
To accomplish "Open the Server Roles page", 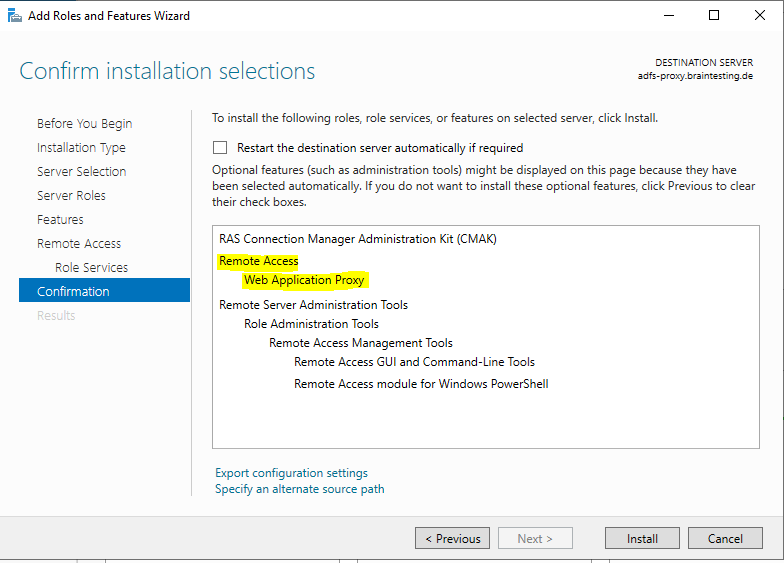I will 71,196.
